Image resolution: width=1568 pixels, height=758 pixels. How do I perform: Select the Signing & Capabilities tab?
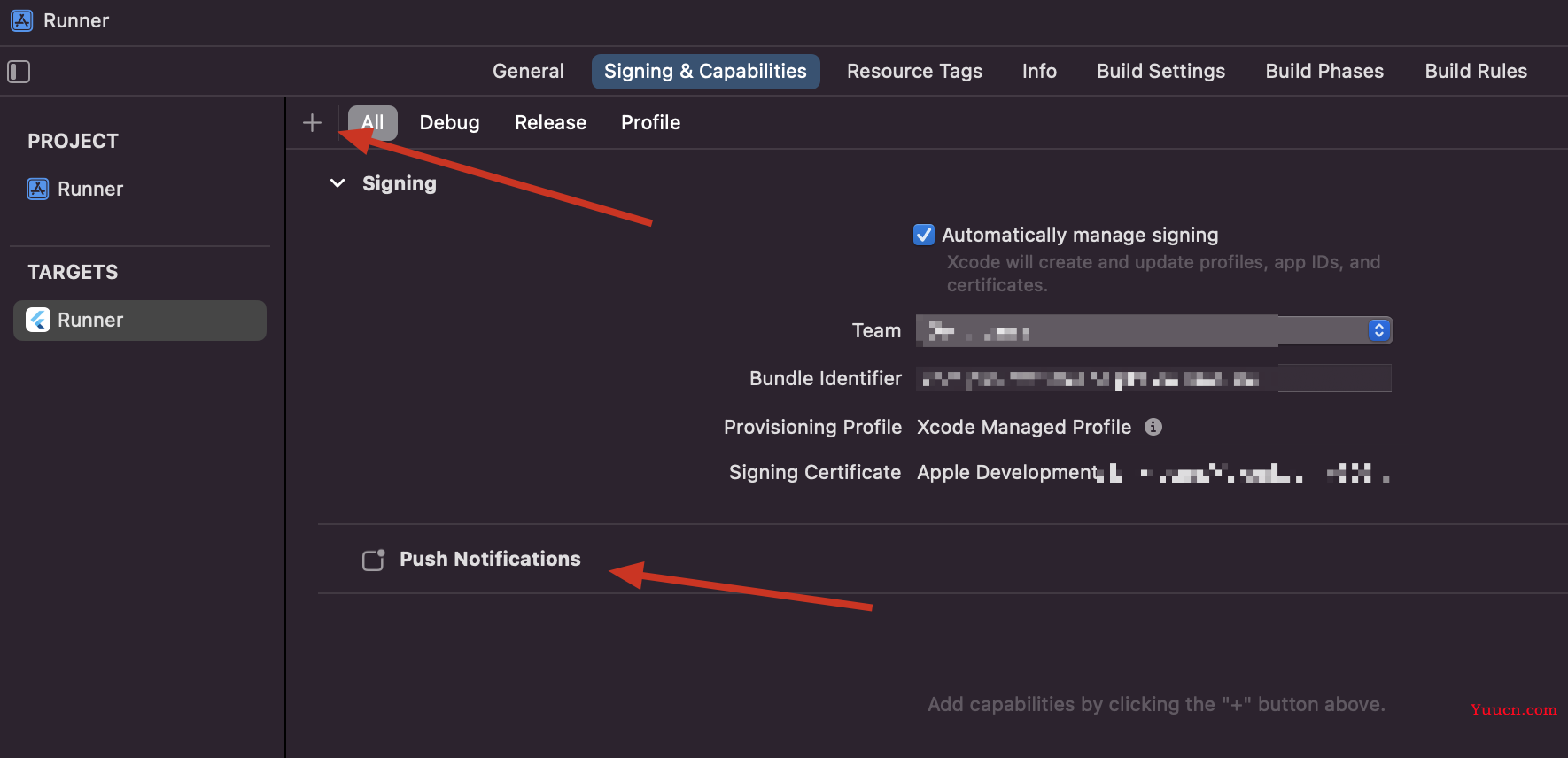point(706,71)
